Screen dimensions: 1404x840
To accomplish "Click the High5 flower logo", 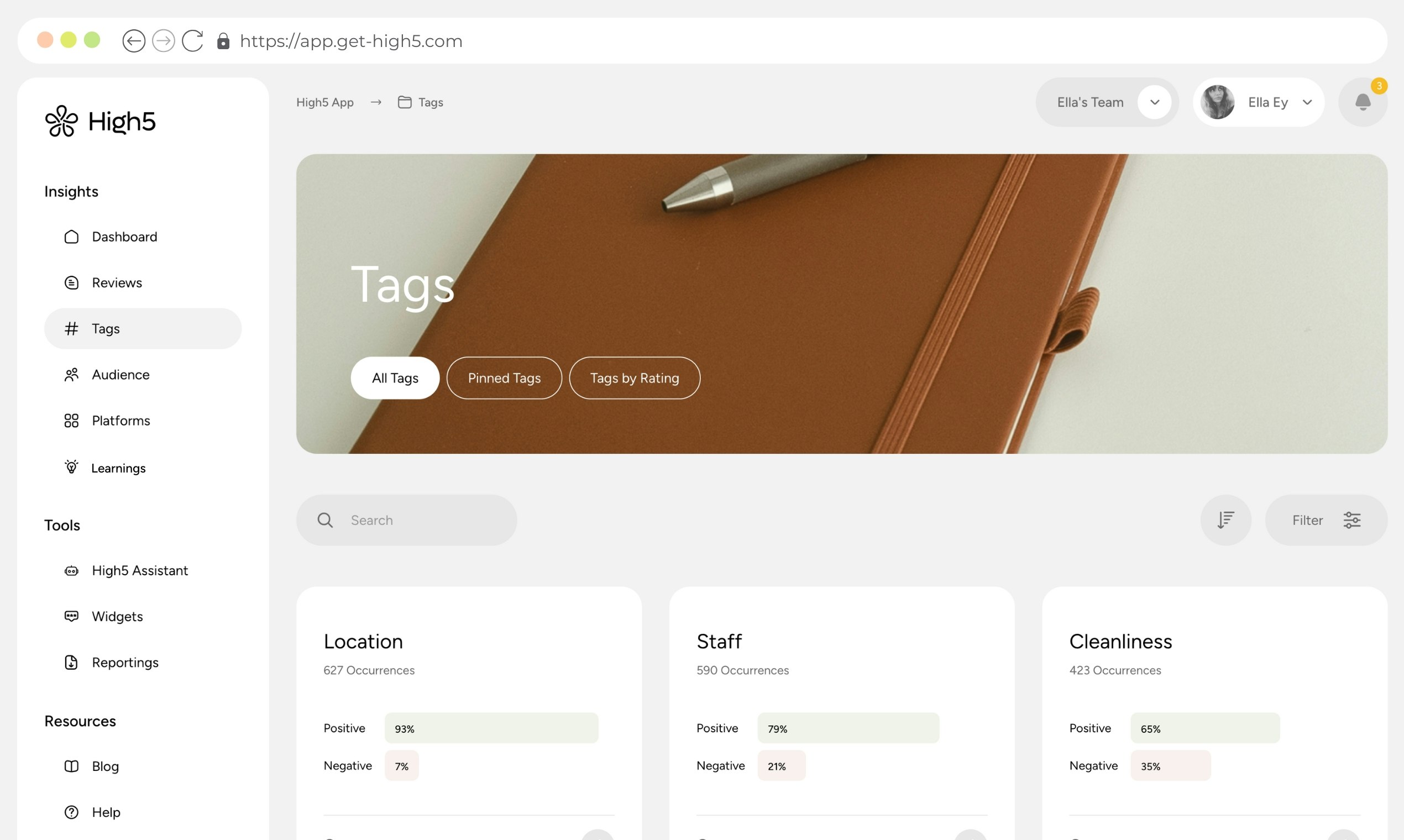I will click(61, 121).
